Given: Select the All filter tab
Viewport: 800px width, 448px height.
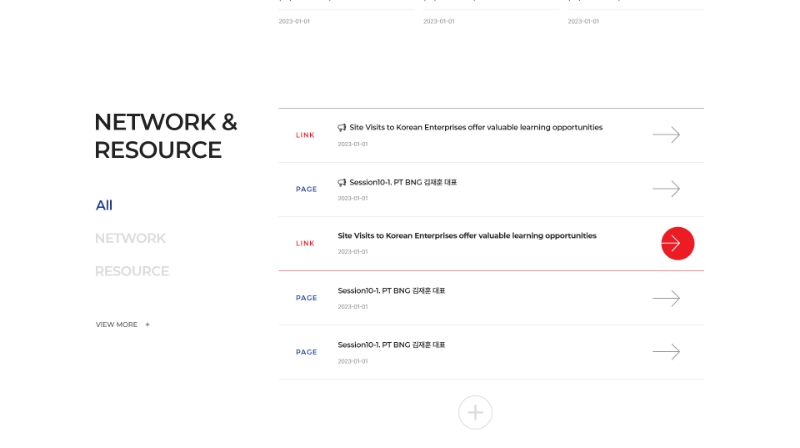Looking at the screenshot, I should 104,205.
